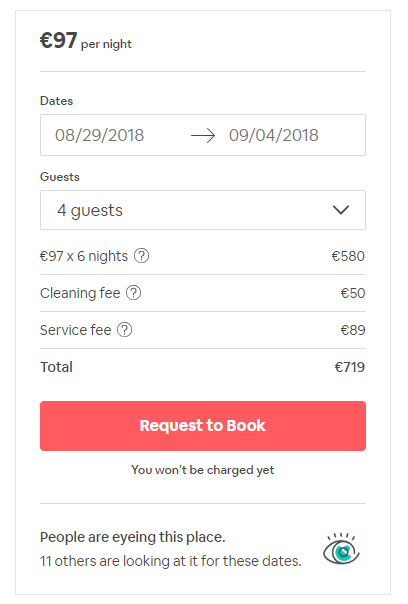Viewport: 408px width, 604px height.
Task: Click the arrow between the two dates
Action: point(203,135)
